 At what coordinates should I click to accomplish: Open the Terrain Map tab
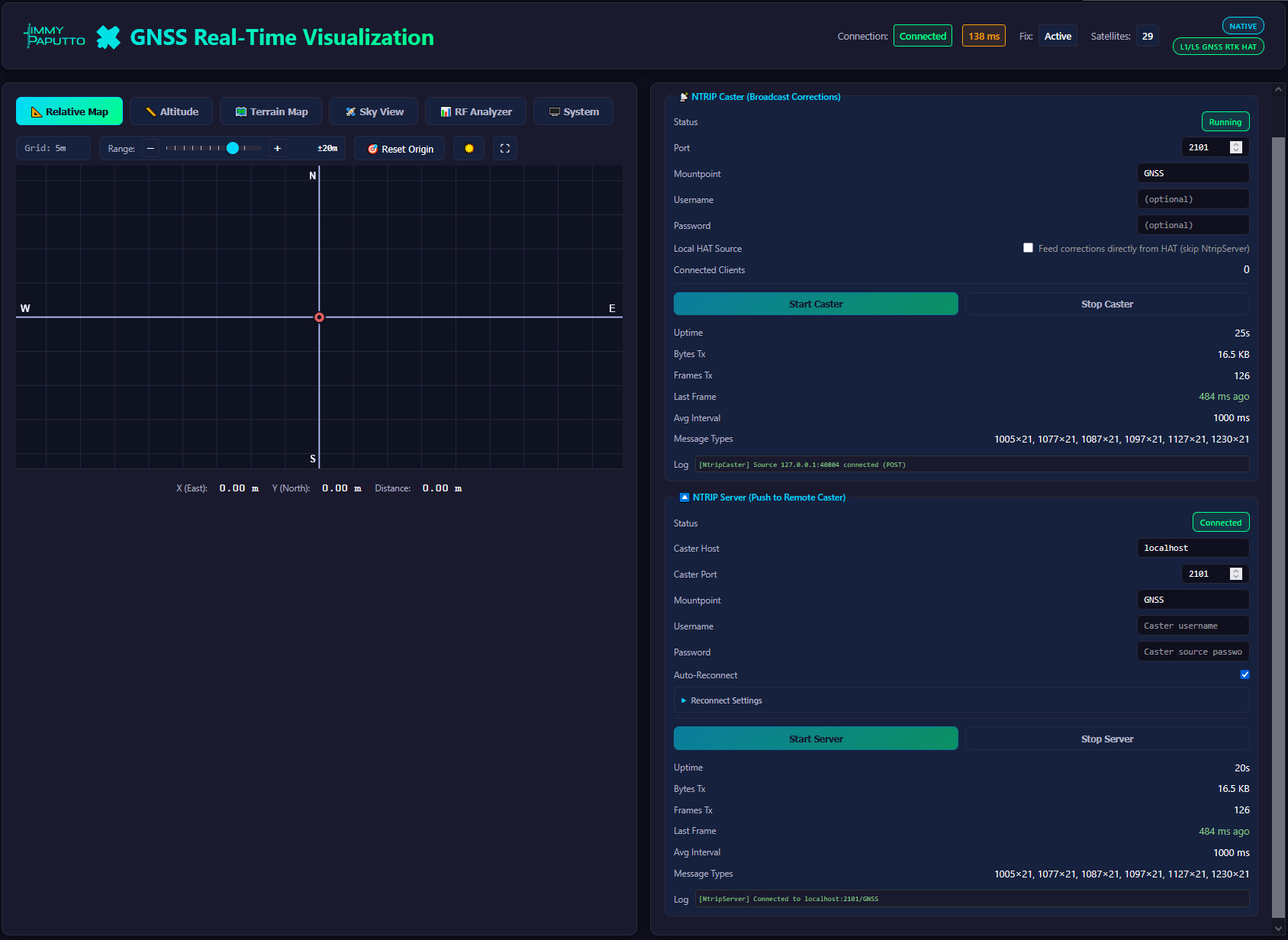point(271,111)
